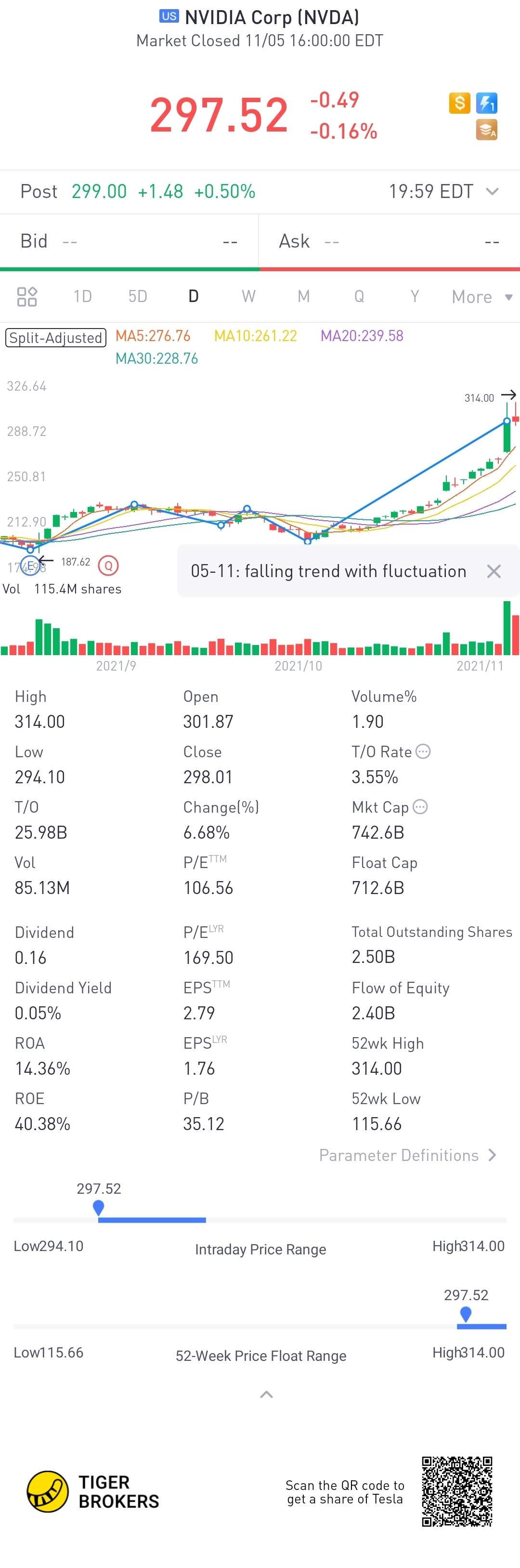Tap the blue lightning bolt icon

[x=487, y=103]
